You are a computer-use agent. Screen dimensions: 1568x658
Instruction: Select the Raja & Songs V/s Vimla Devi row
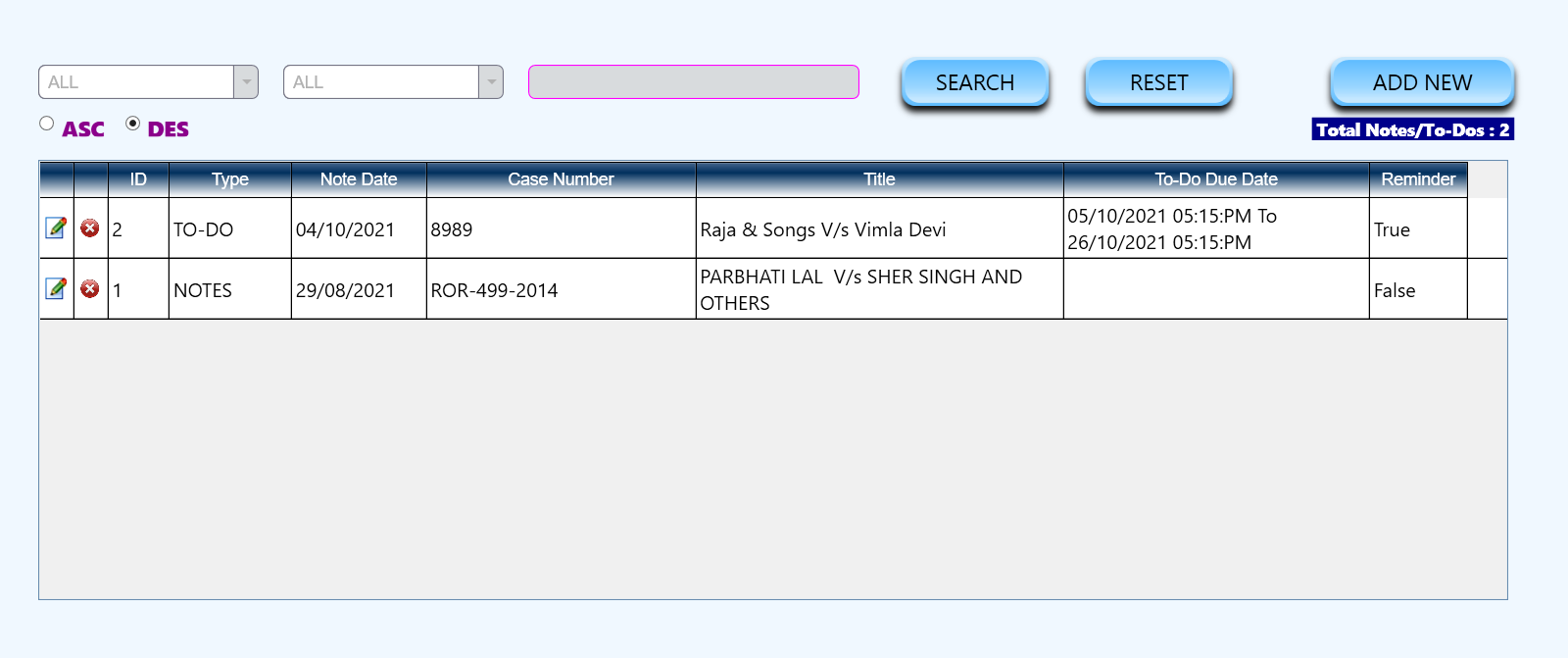pyautogui.click(x=822, y=229)
